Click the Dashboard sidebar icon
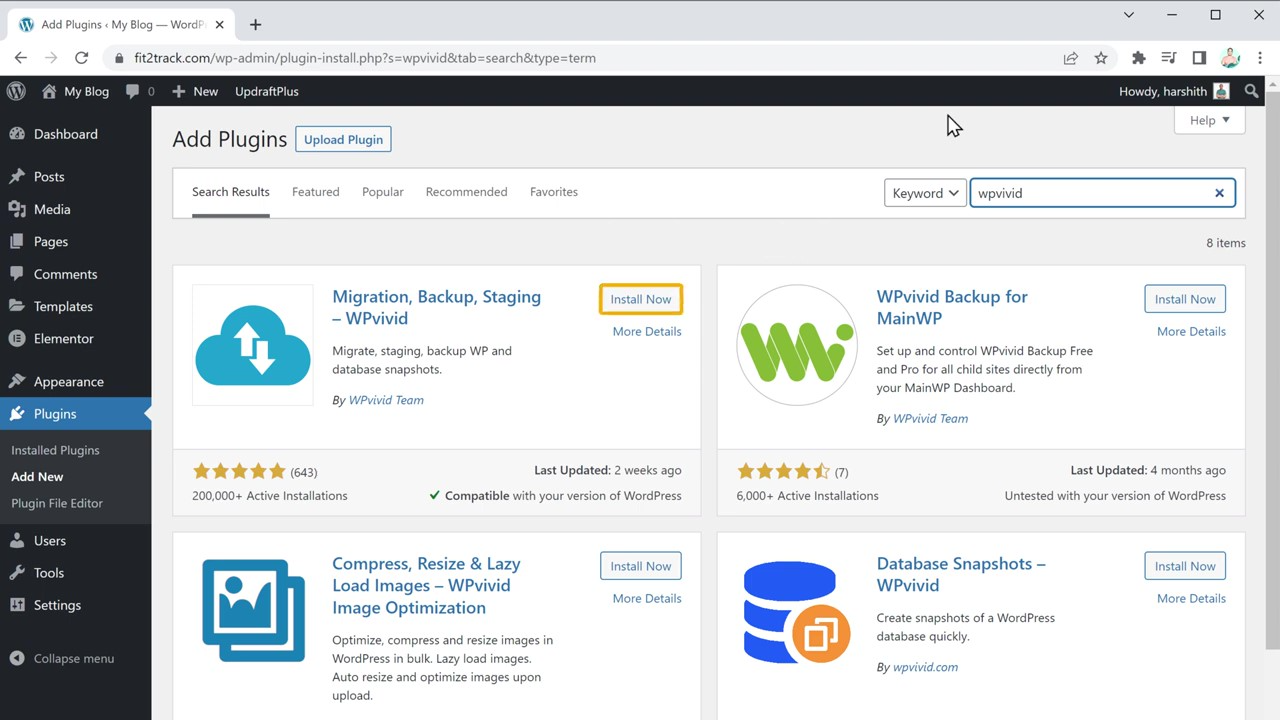This screenshot has width=1280, height=720. tap(22, 134)
